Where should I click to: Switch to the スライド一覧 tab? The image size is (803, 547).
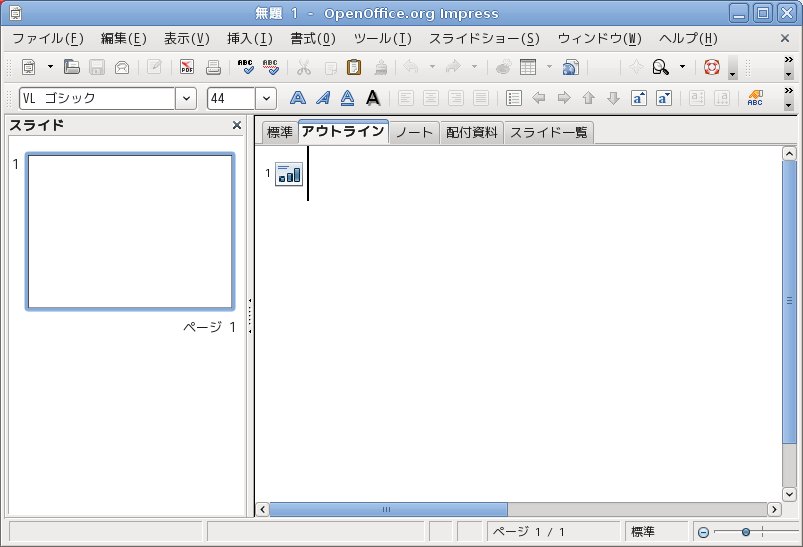(x=549, y=133)
